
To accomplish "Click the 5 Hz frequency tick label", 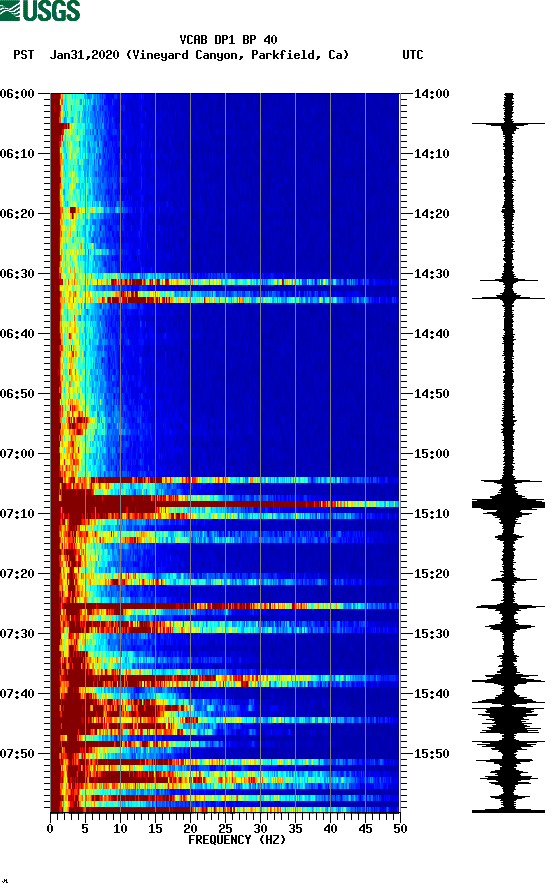I will coord(85,829).
